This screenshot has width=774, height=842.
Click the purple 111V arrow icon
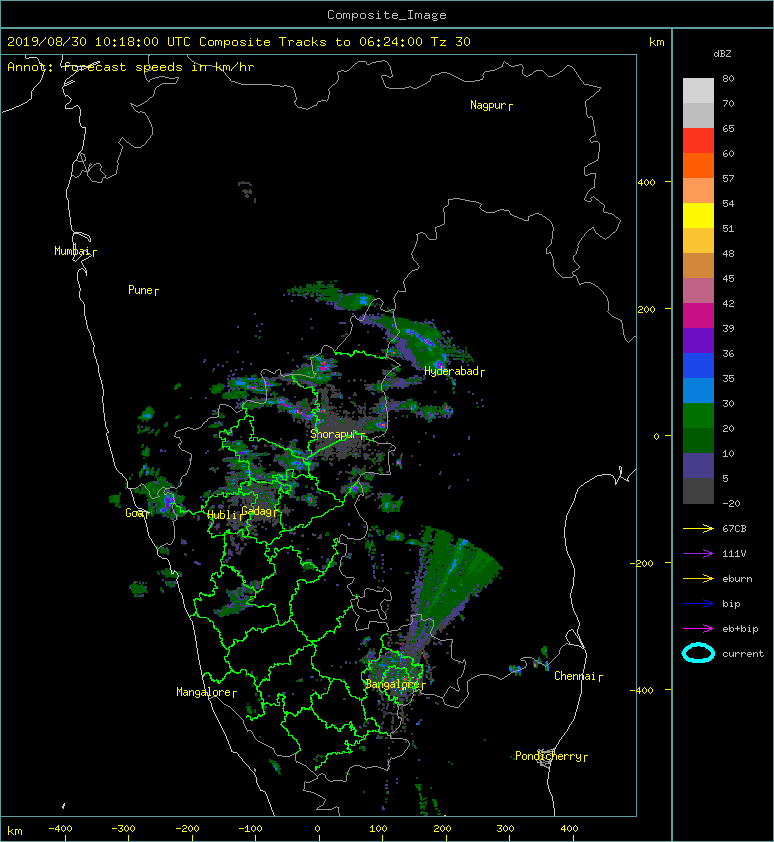pos(698,554)
